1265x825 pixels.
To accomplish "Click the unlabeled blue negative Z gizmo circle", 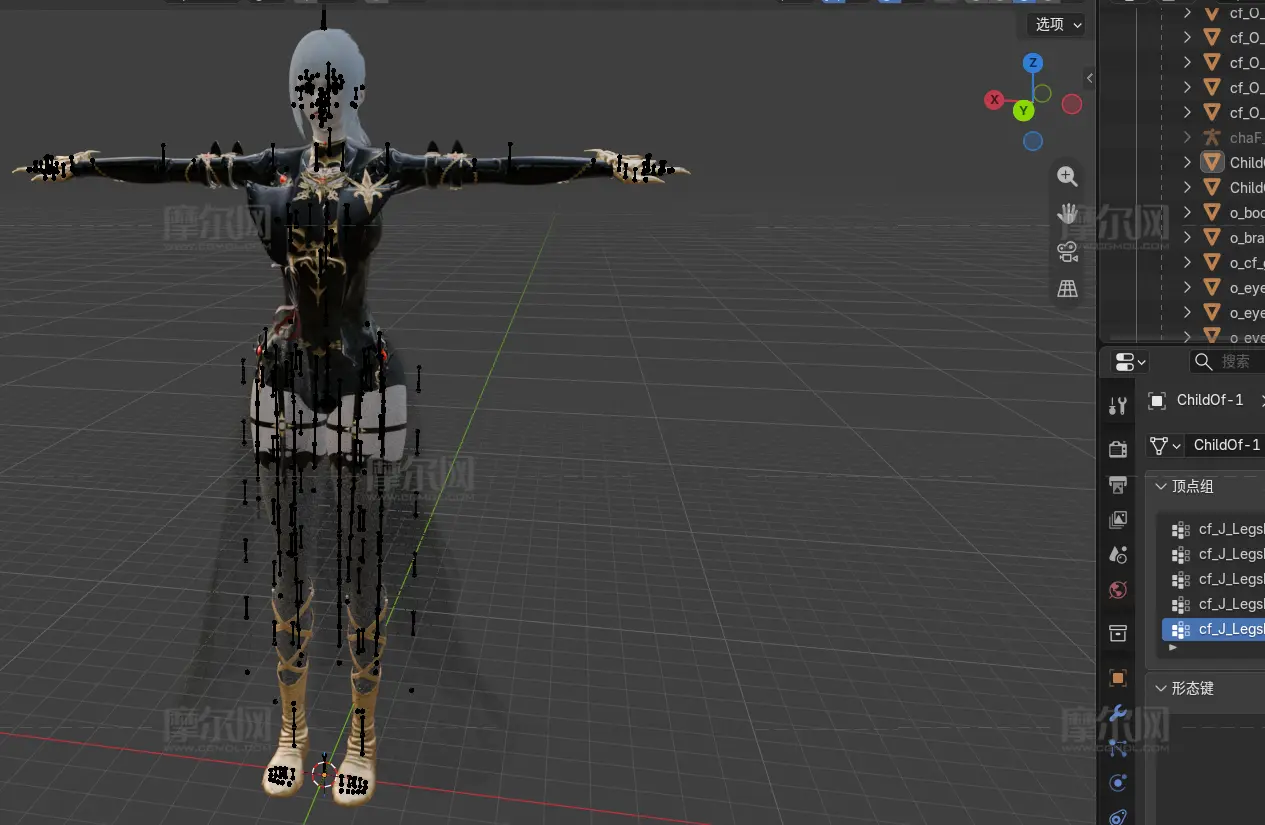I will click(x=1033, y=141).
